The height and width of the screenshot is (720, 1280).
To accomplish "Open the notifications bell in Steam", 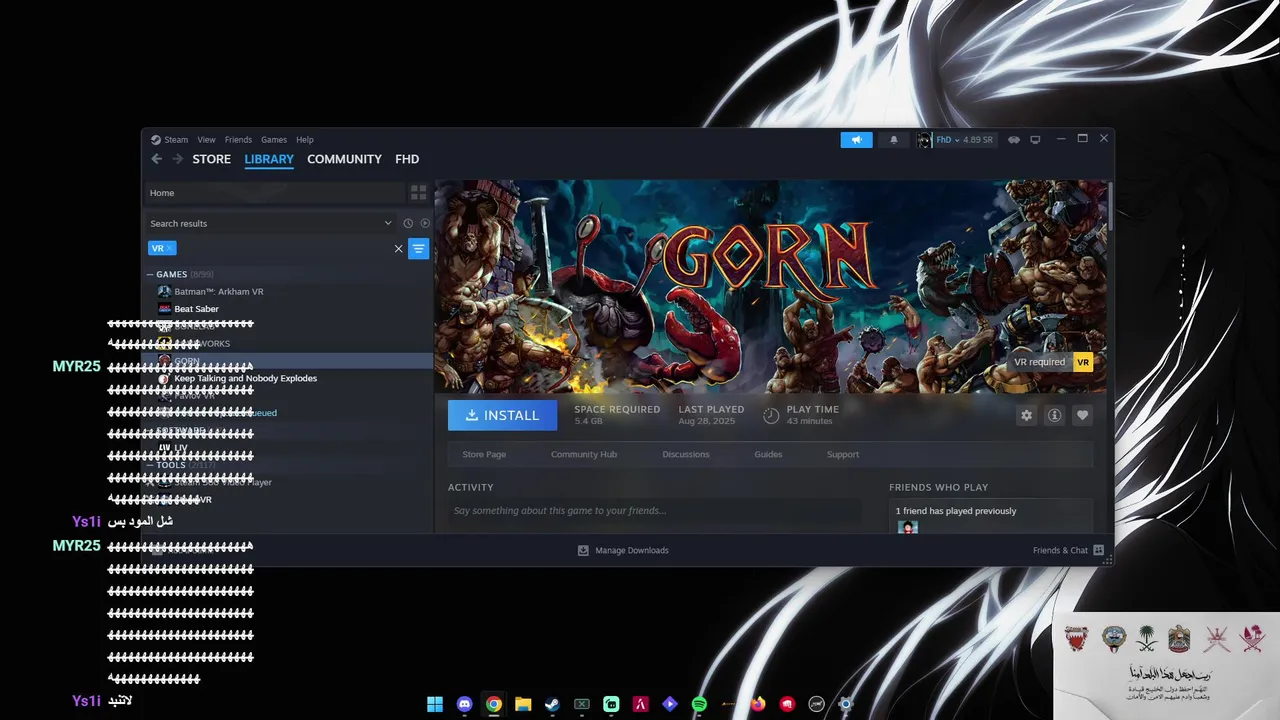I will [x=894, y=140].
